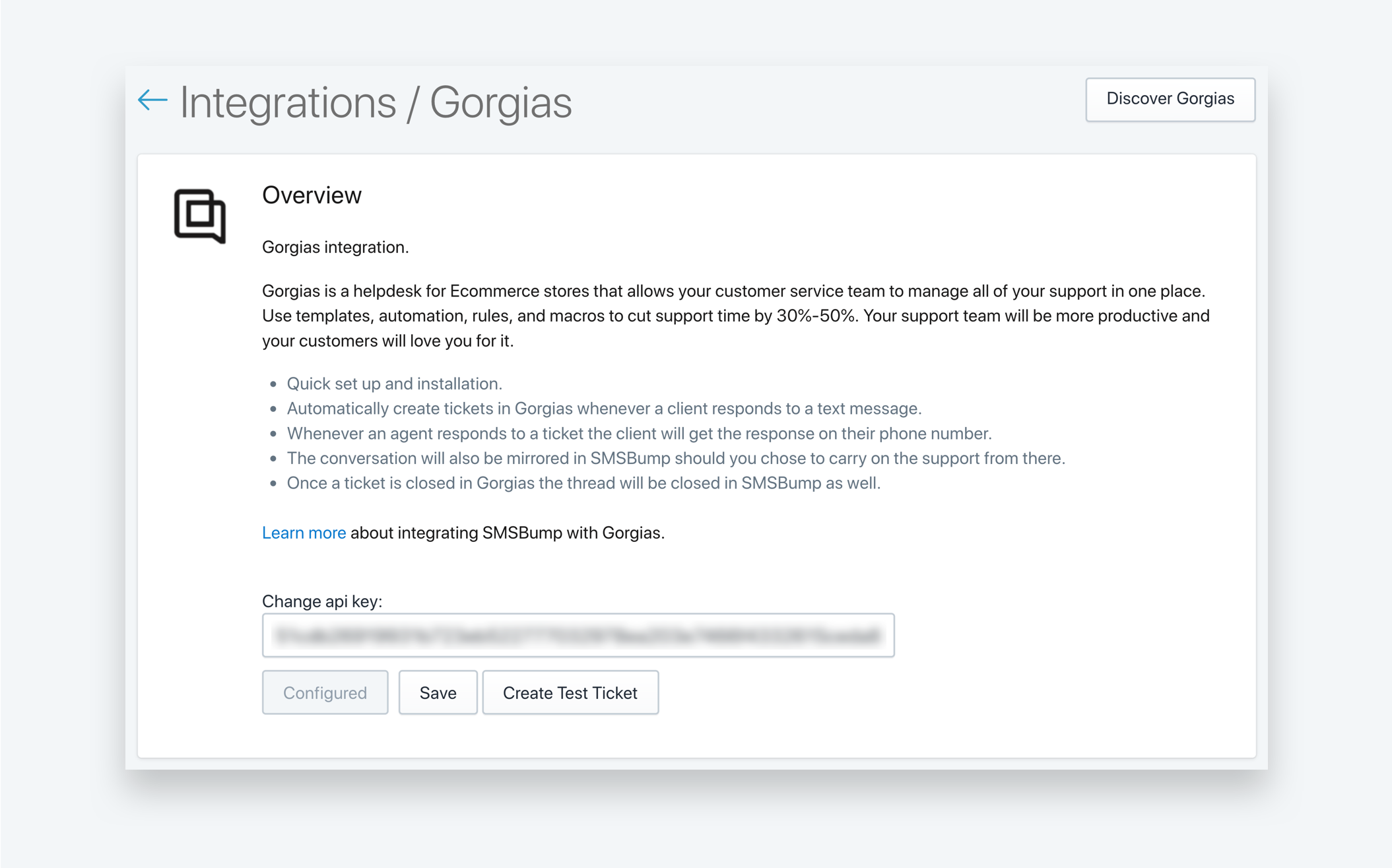Click the 'Whenever an agent responds' bullet

point(639,434)
